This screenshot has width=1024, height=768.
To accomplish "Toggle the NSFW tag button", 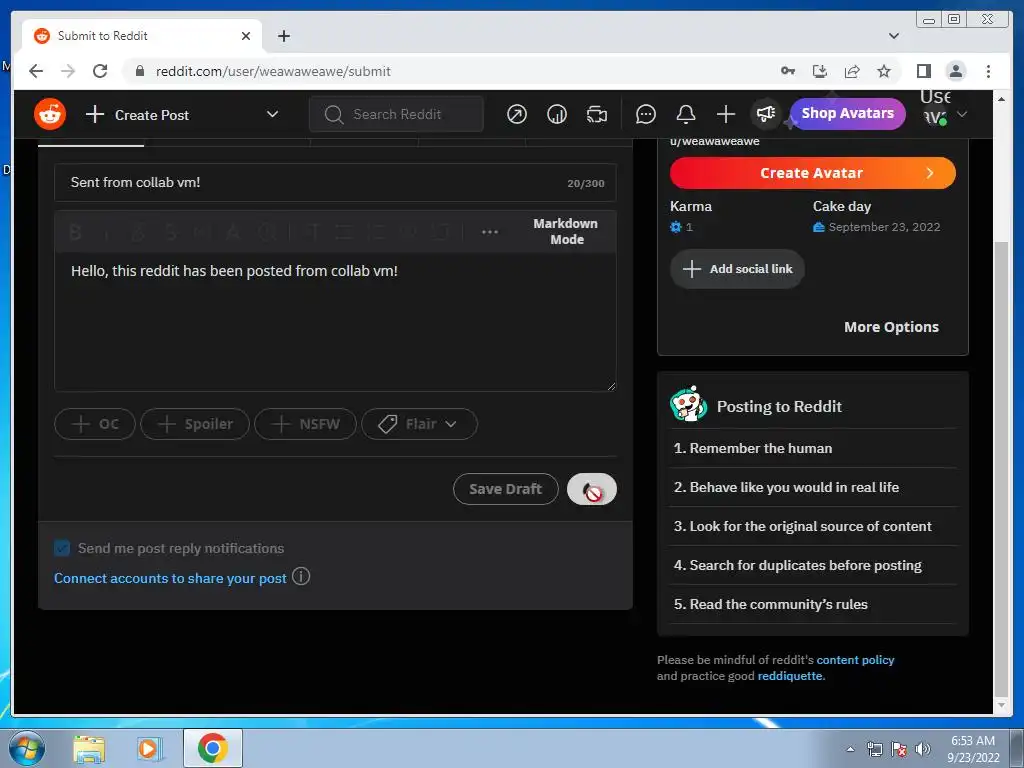I will pos(305,424).
